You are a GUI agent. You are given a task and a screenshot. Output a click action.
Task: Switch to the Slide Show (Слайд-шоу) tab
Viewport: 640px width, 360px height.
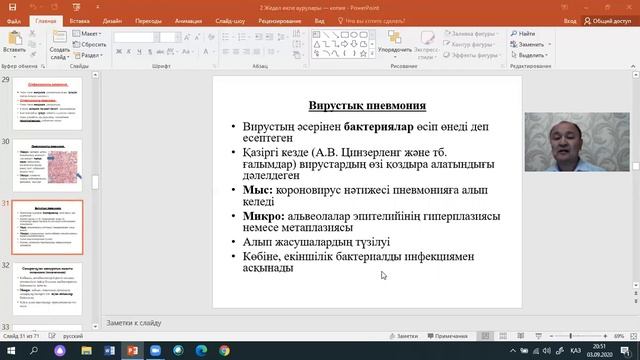pyautogui.click(x=230, y=21)
